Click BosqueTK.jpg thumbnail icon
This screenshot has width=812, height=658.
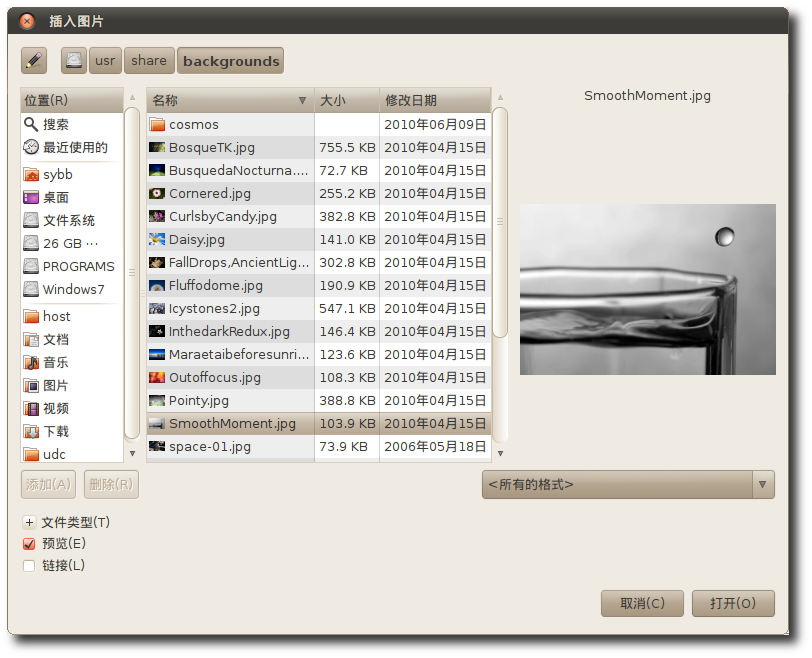pyautogui.click(x=157, y=148)
